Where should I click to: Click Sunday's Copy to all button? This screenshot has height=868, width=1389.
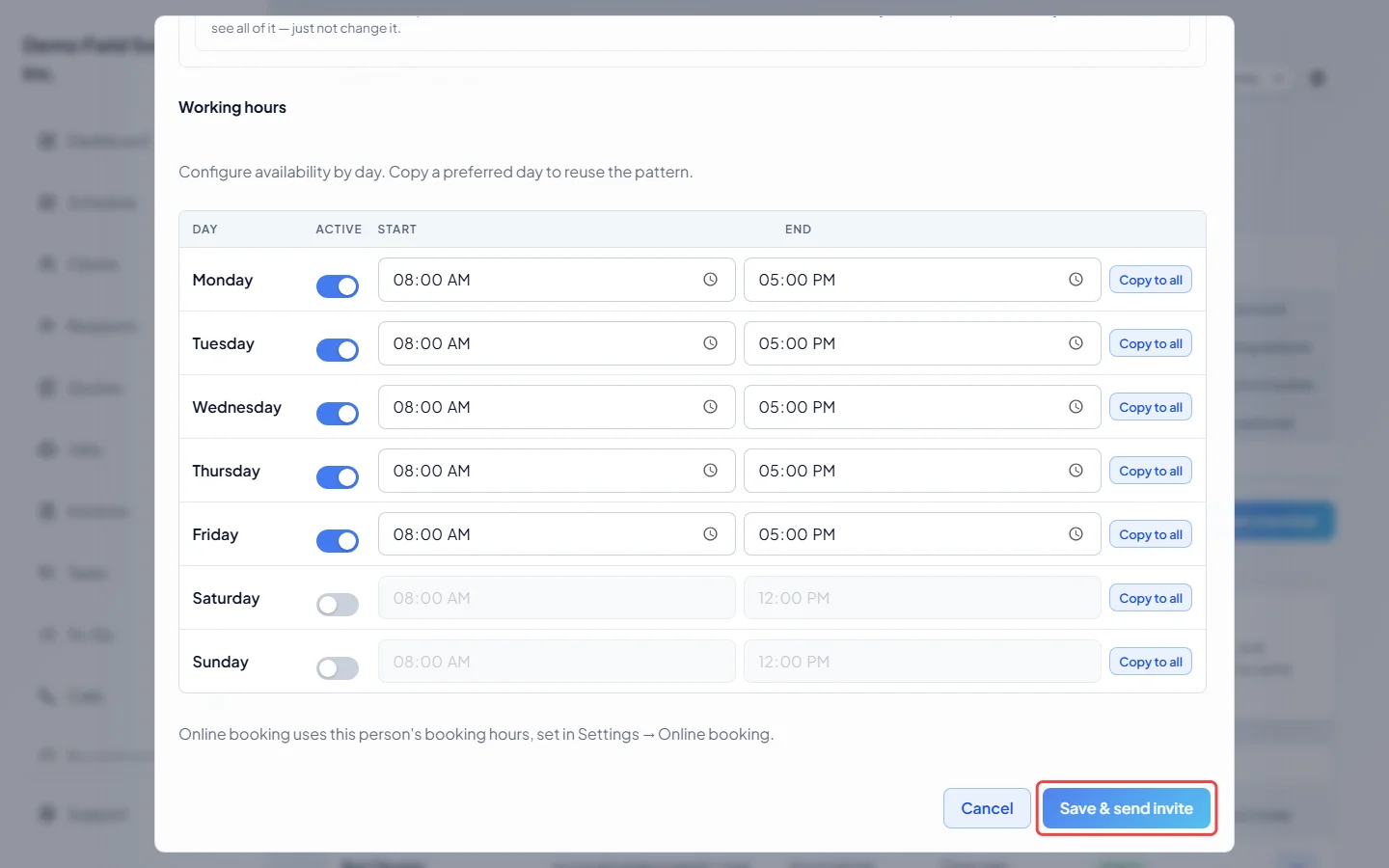tap(1151, 662)
